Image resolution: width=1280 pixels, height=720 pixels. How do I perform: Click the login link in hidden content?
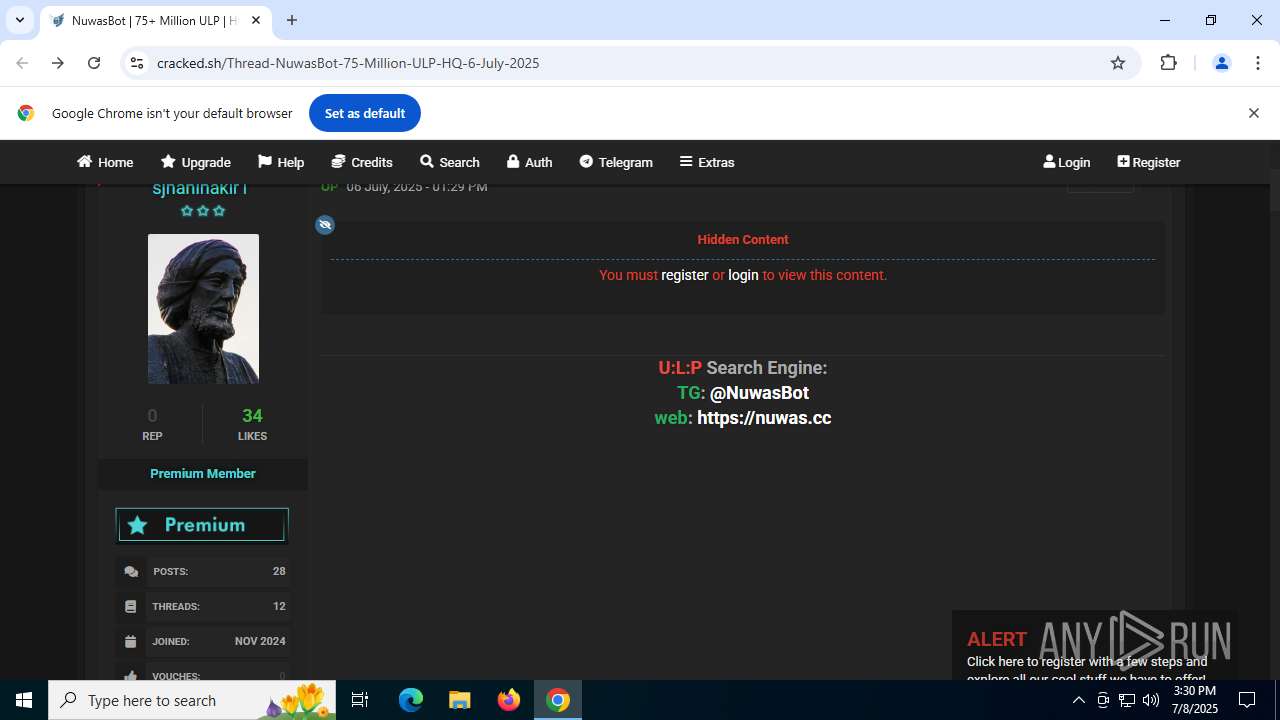(743, 275)
